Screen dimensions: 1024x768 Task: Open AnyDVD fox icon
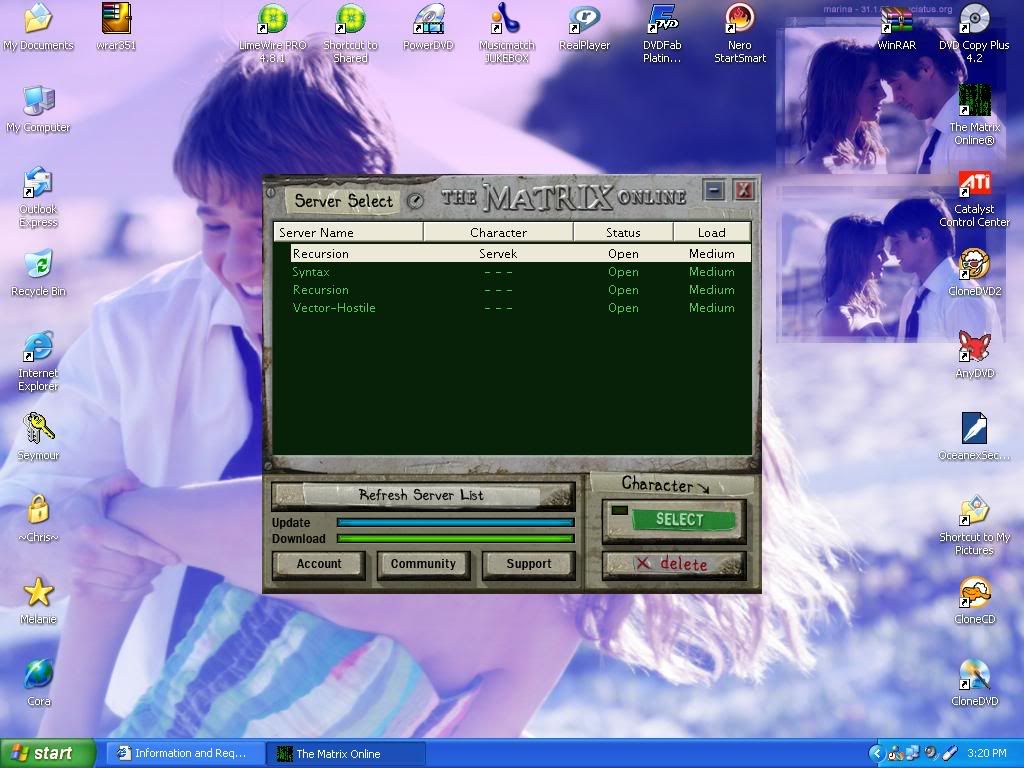(974, 355)
